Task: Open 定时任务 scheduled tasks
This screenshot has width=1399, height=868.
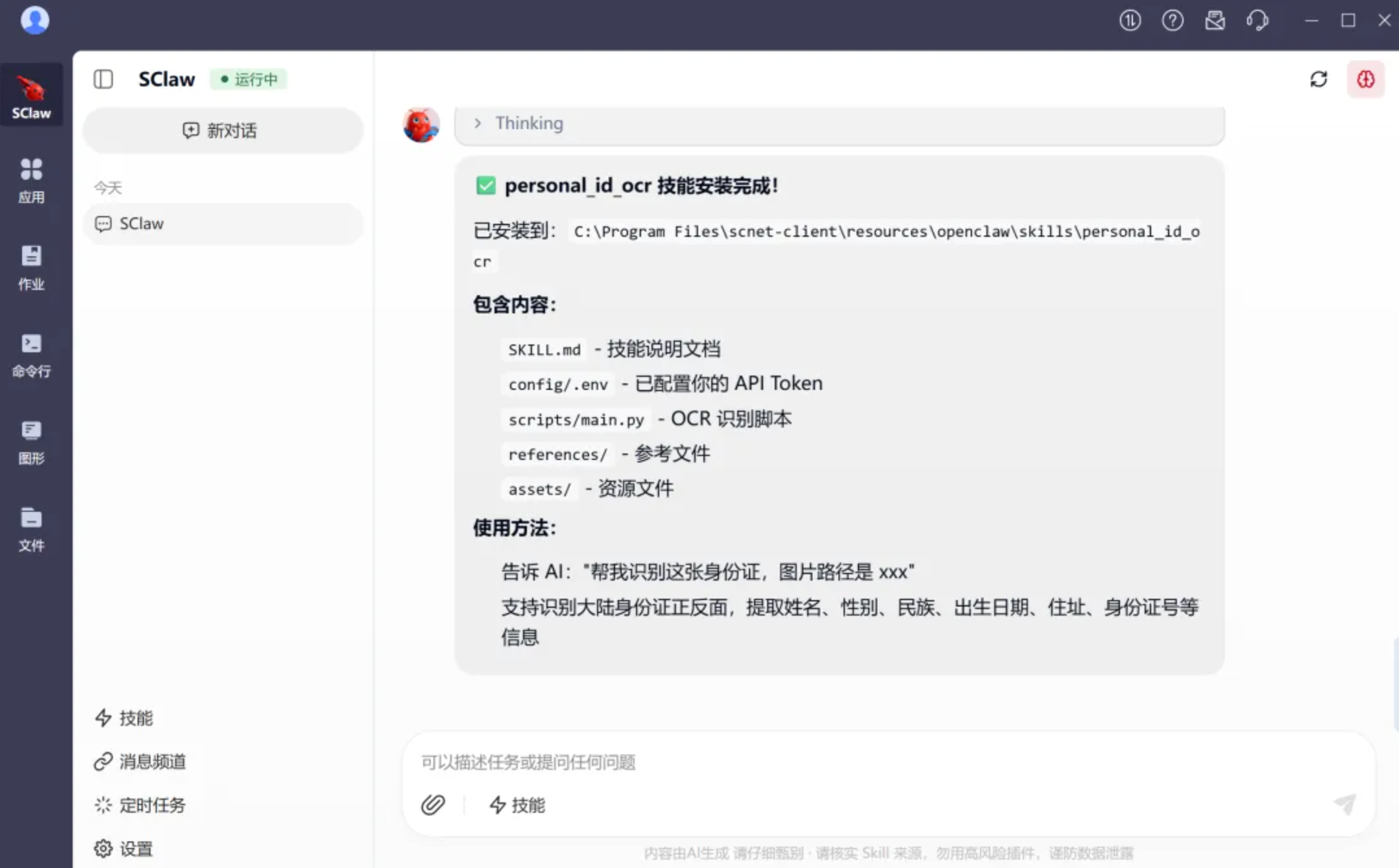Action: (x=141, y=804)
